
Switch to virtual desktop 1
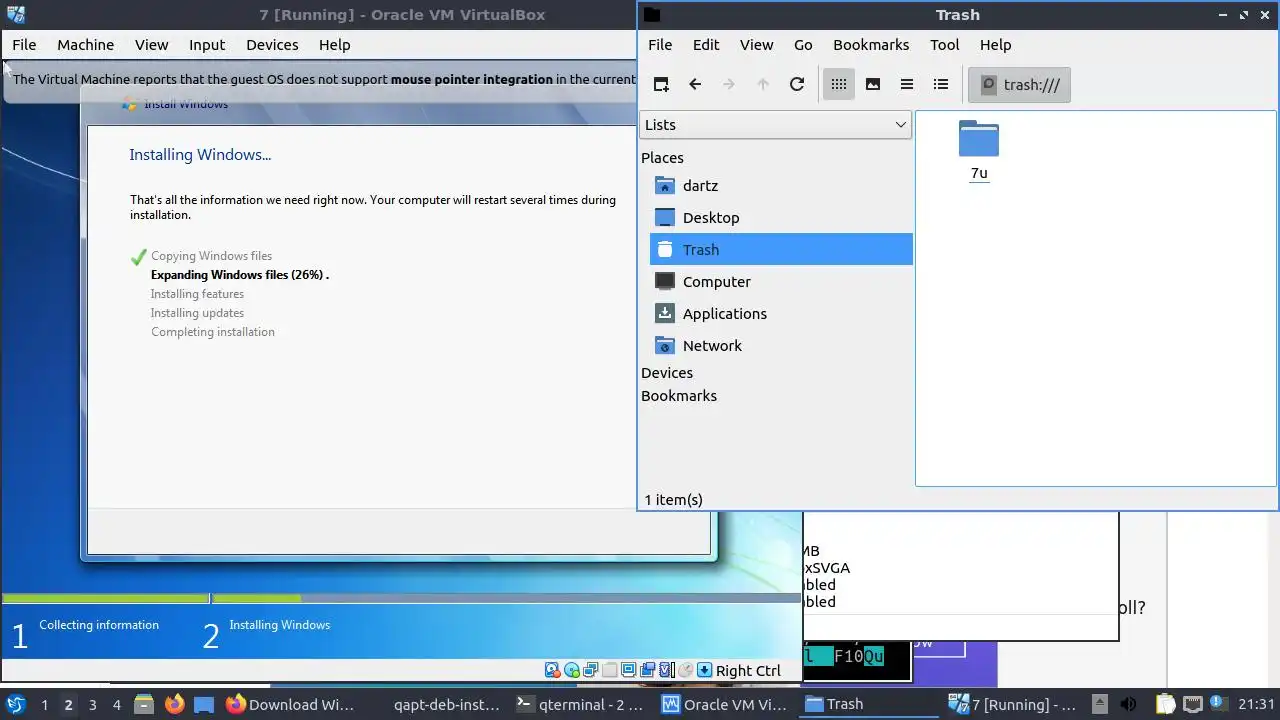pyautogui.click(x=44, y=704)
